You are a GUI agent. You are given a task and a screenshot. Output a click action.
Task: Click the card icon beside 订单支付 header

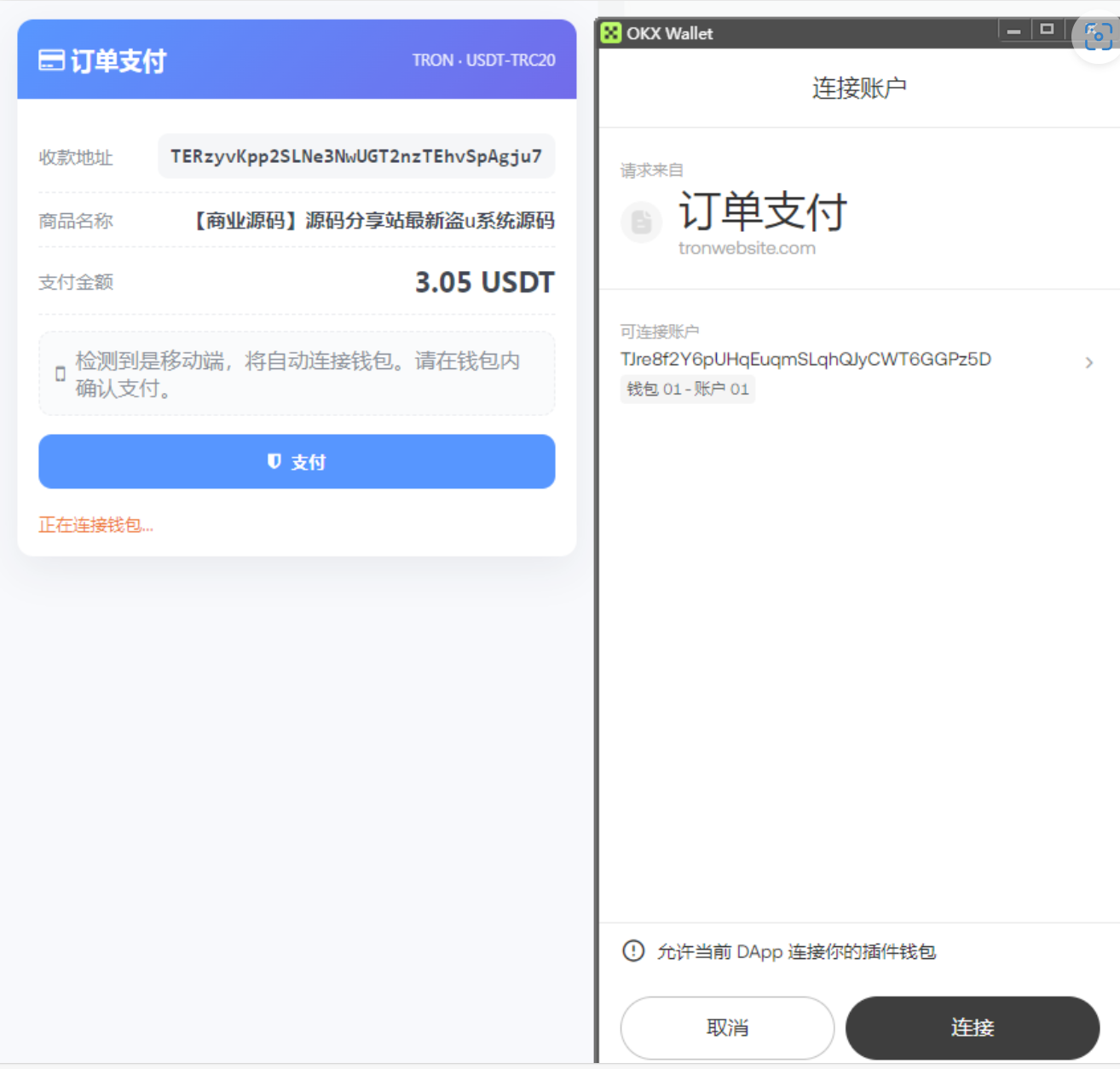click(50, 61)
